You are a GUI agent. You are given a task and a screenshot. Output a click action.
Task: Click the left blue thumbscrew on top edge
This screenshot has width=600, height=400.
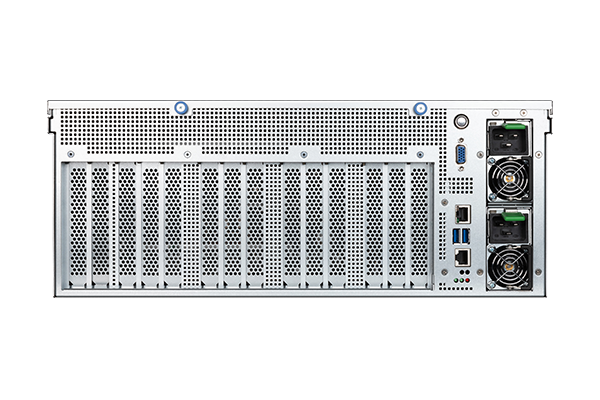pos(181,108)
